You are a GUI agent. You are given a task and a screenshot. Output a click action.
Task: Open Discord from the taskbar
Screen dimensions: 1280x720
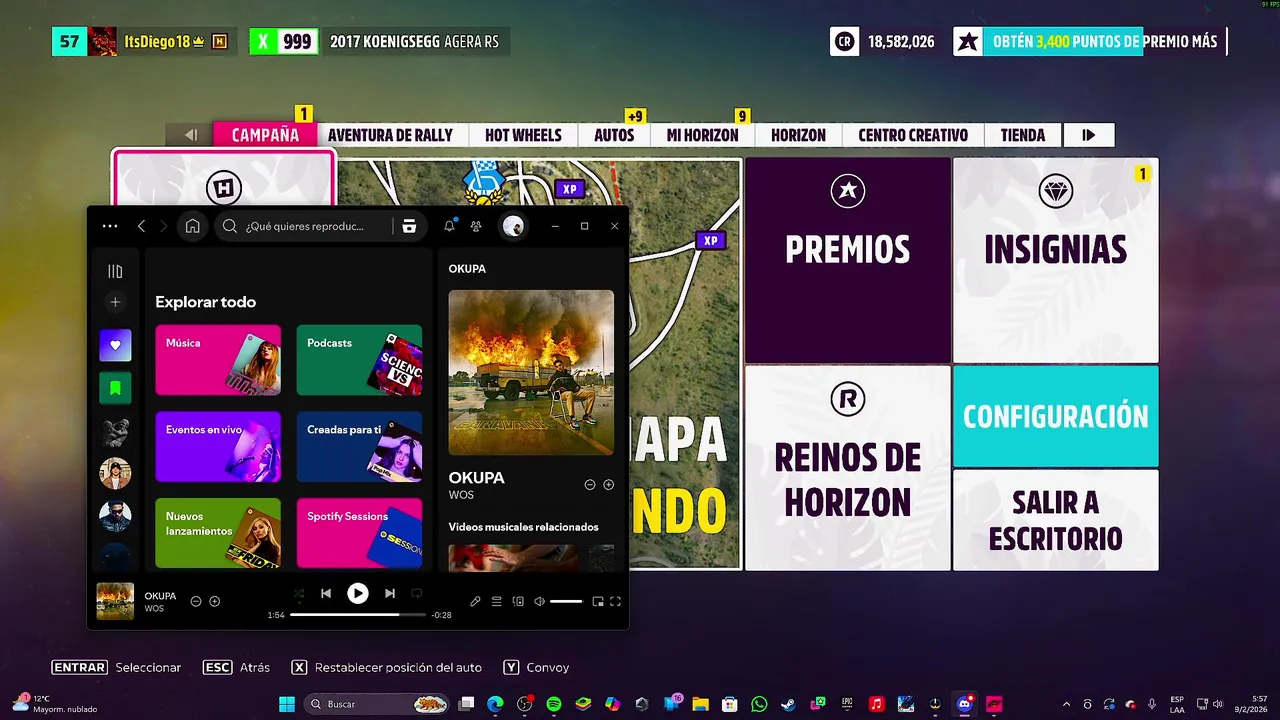click(965, 704)
